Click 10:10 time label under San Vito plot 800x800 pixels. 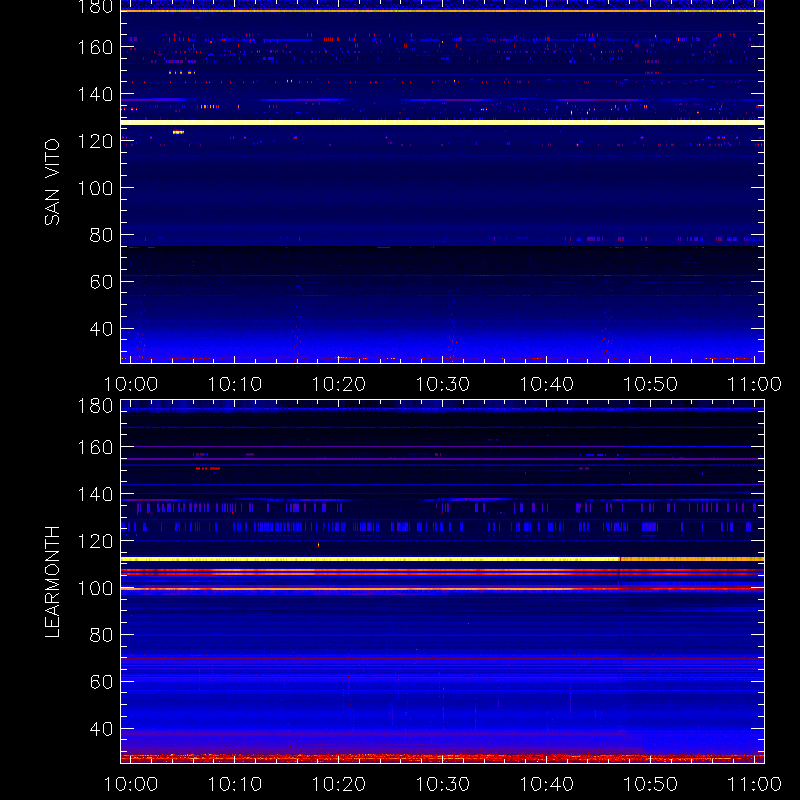[x=235, y=384]
